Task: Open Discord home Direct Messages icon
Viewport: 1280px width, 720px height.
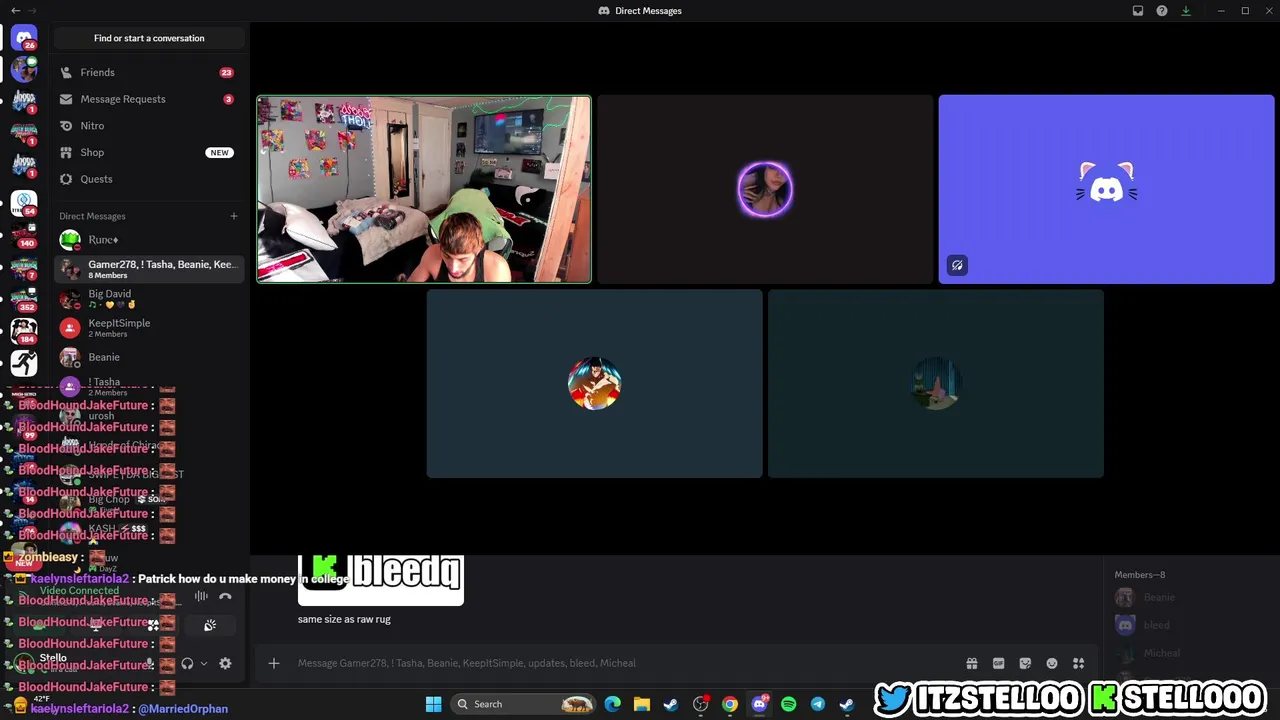Action: [24, 38]
